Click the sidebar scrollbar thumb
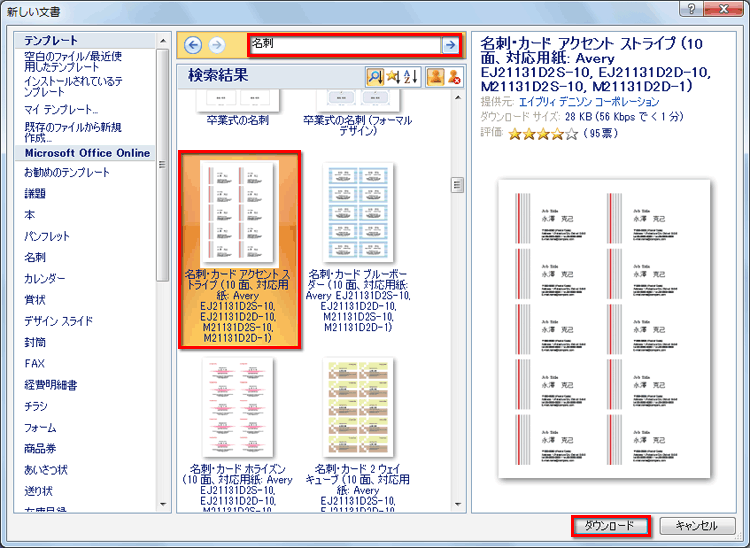The height and width of the screenshot is (548, 750). [x=163, y=164]
